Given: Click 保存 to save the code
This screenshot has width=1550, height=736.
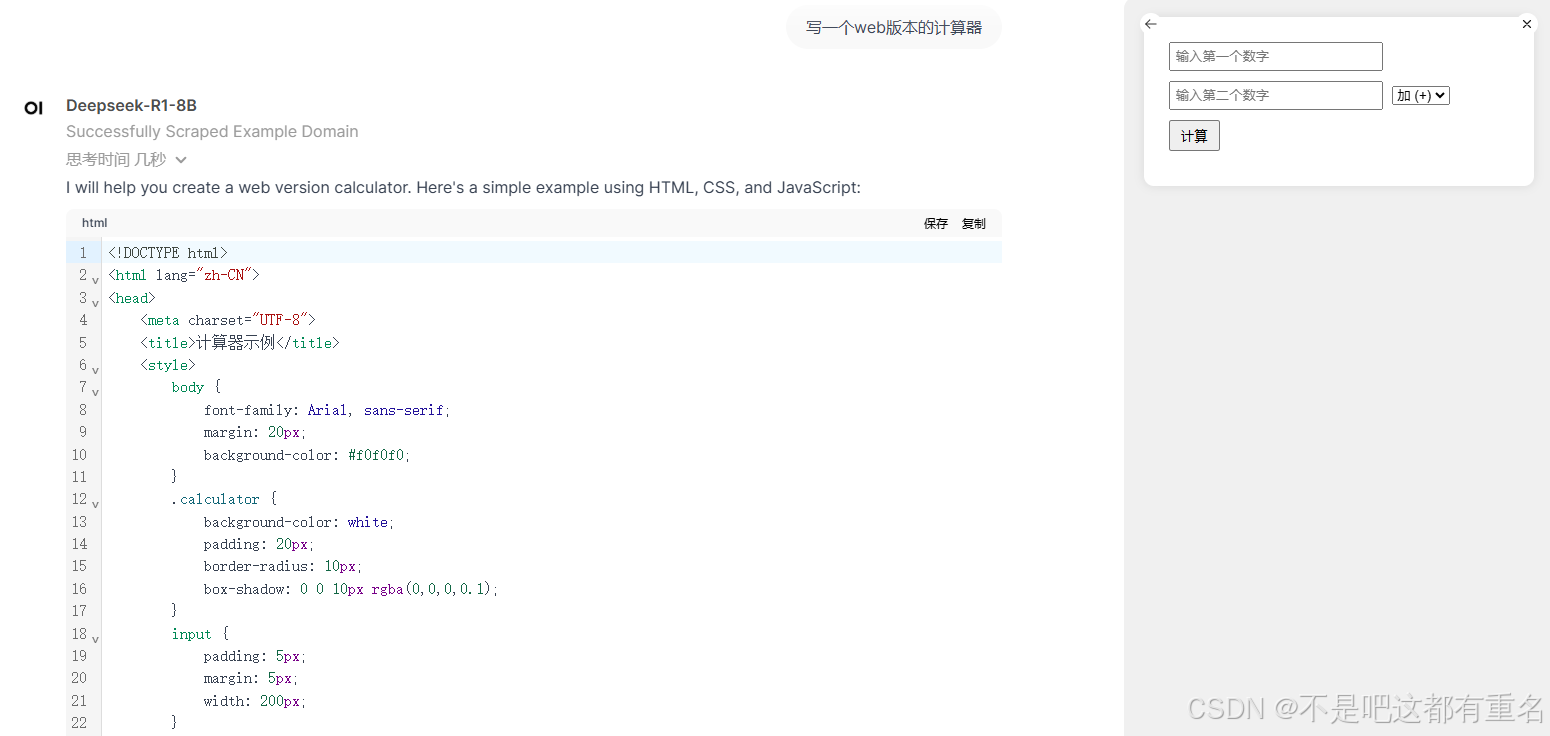Looking at the screenshot, I should pyautogui.click(x=936, y=224).
